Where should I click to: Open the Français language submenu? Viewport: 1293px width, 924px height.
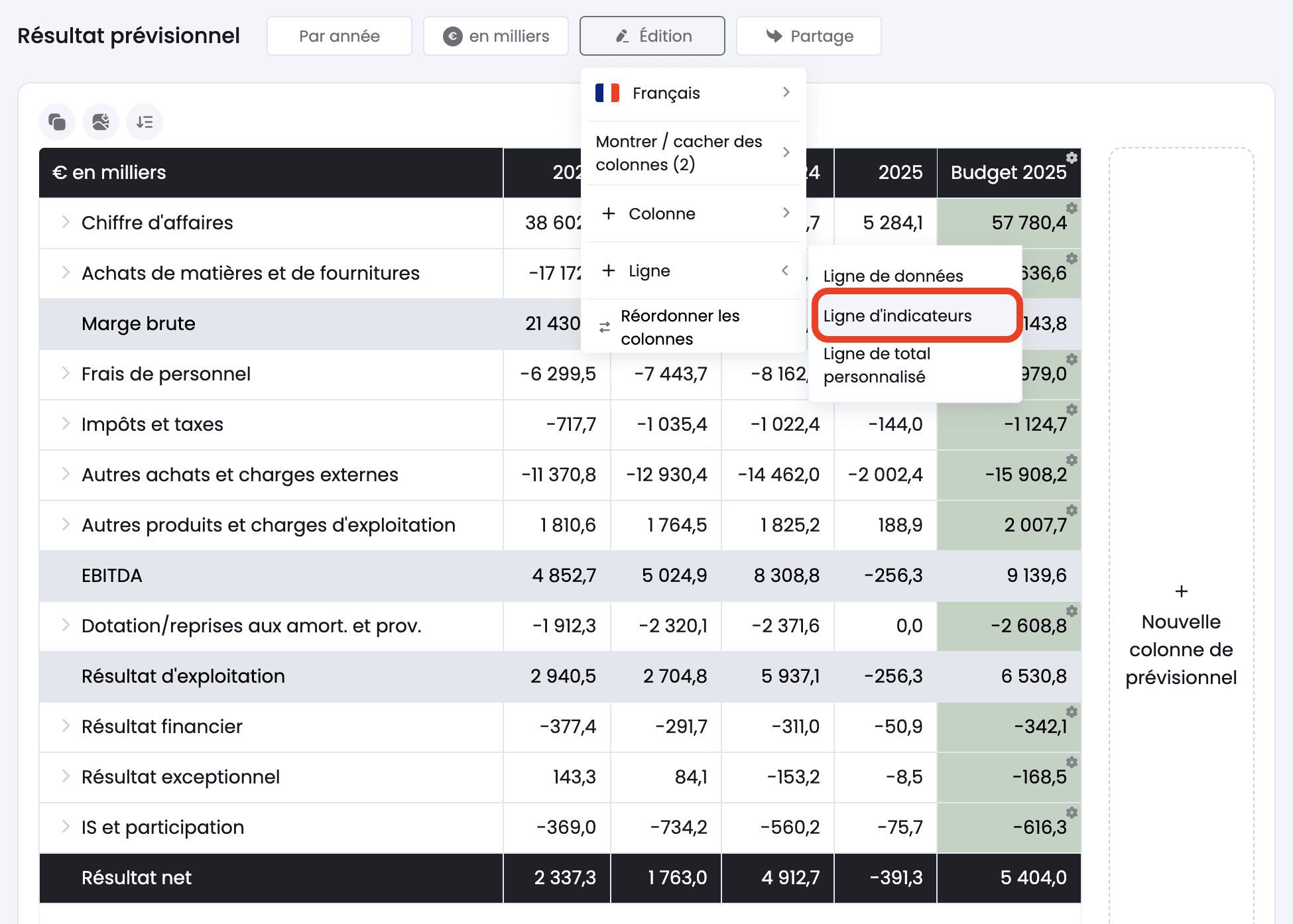(x=694, y=93)
